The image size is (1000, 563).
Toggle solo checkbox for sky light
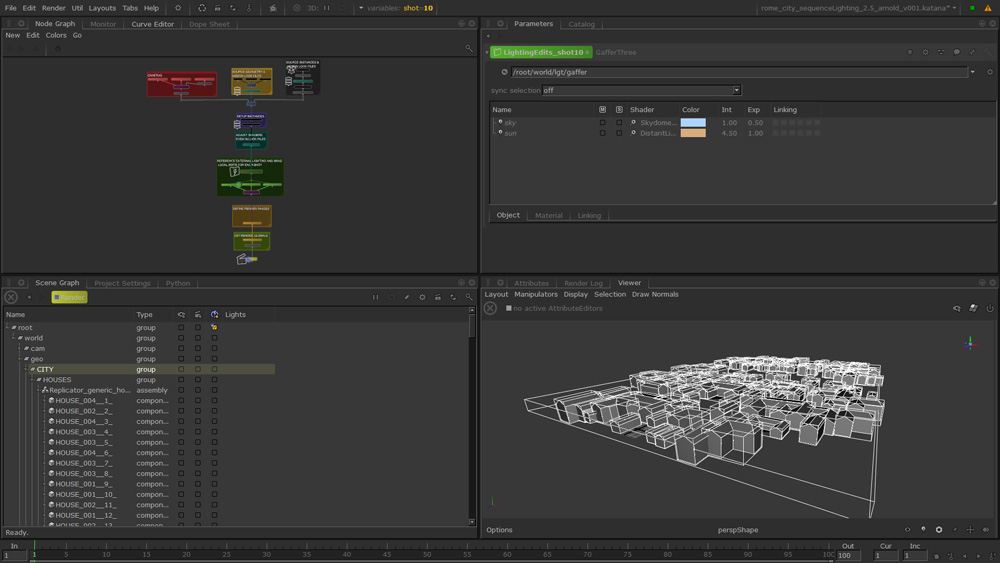click(619, 122)
